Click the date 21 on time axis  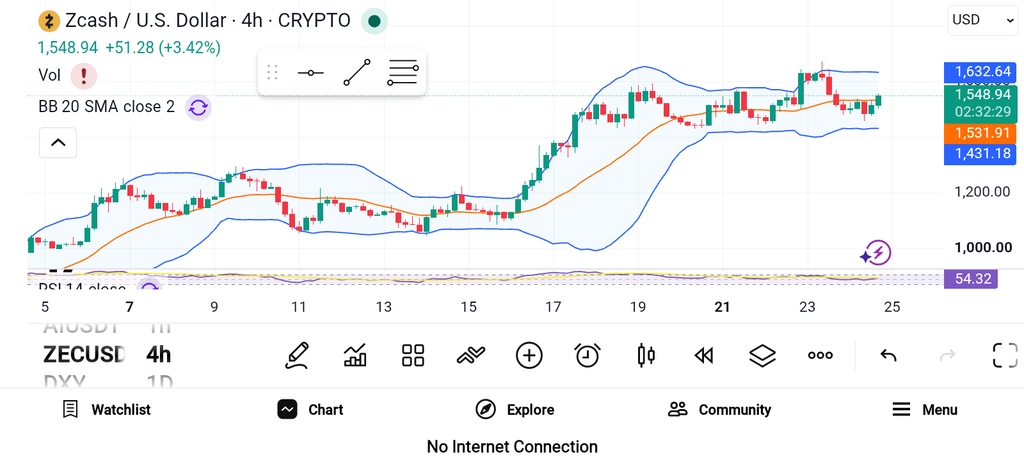(722, 307)
